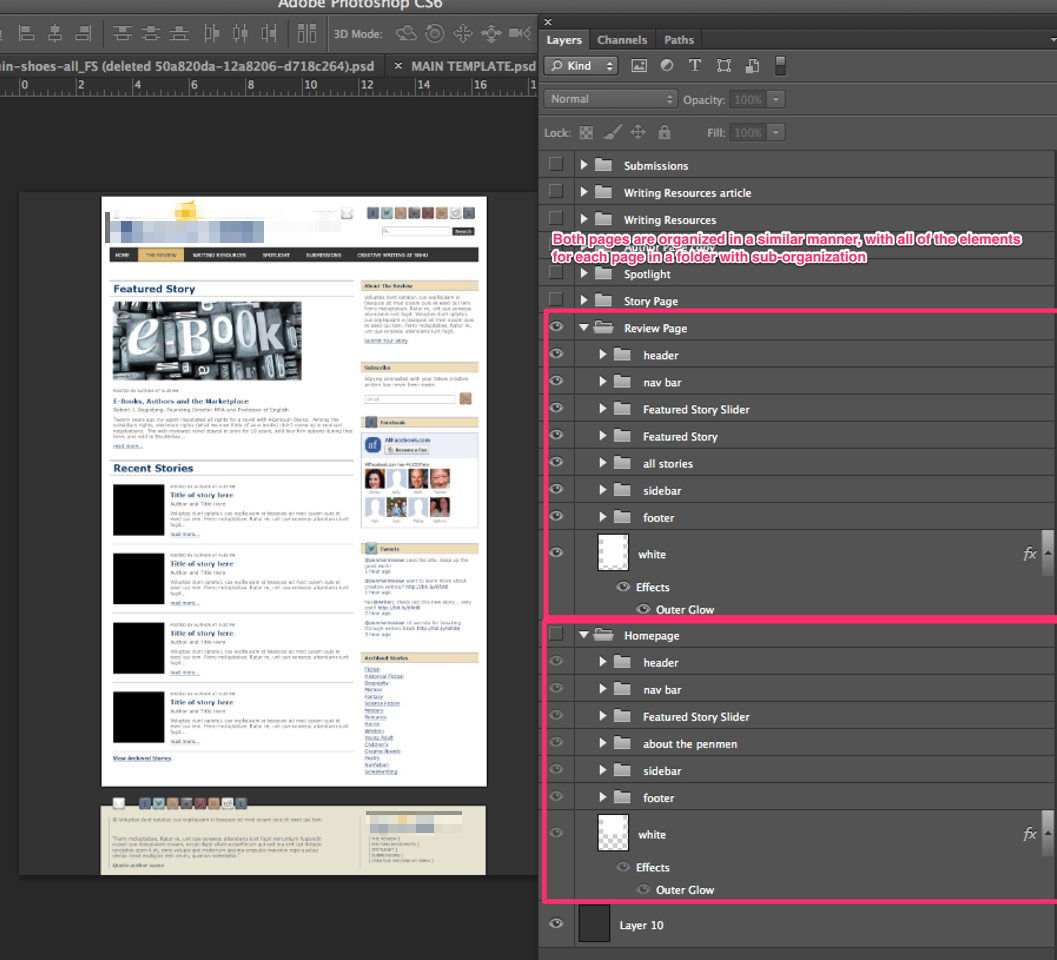Close the MAIN TEMPLATE.psd tab

398,66
